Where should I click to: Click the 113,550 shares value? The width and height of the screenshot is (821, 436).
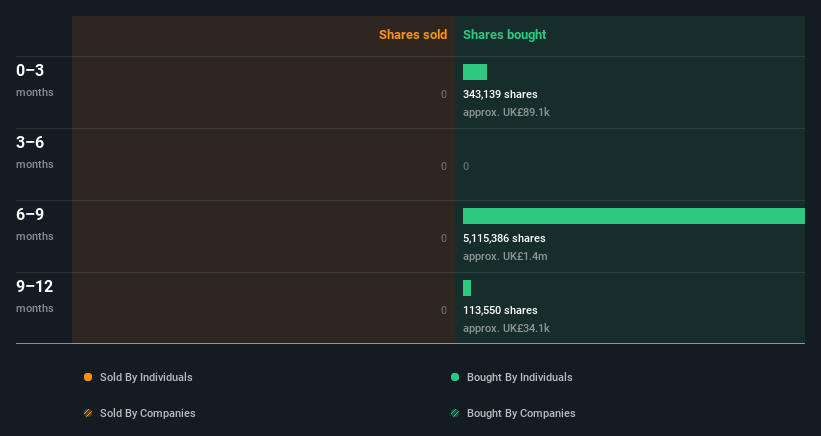(500, 310)
